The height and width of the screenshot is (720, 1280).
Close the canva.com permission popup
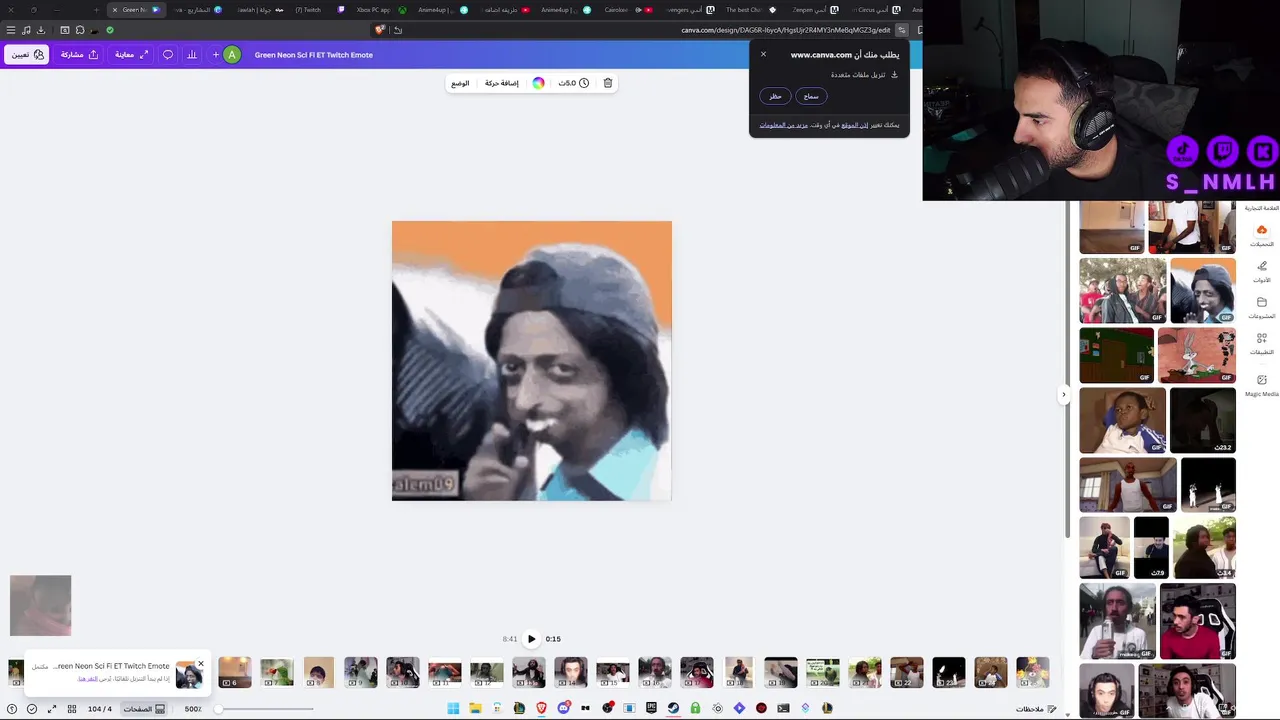coord(763,54)
